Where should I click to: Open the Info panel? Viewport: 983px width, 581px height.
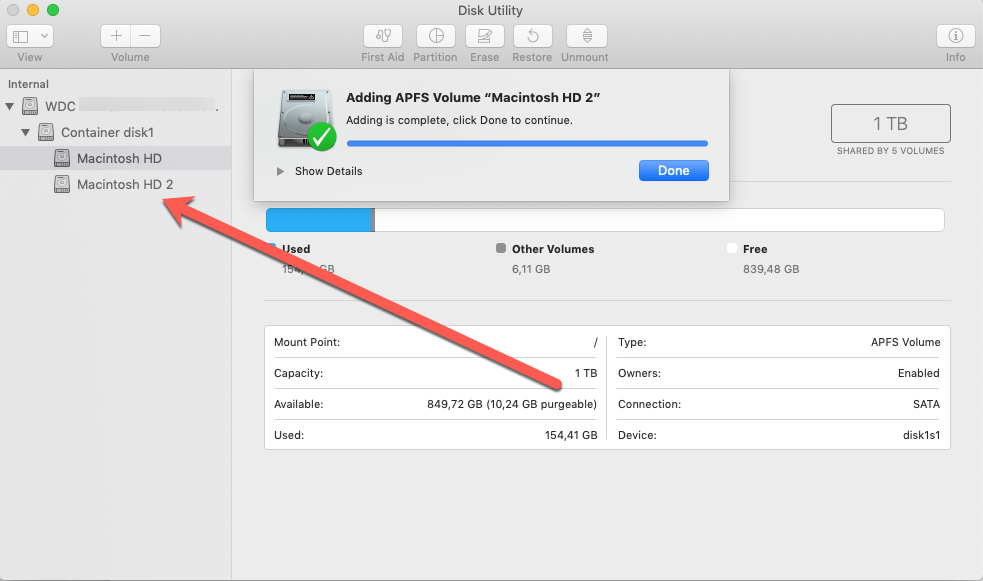tap(955, 37)
